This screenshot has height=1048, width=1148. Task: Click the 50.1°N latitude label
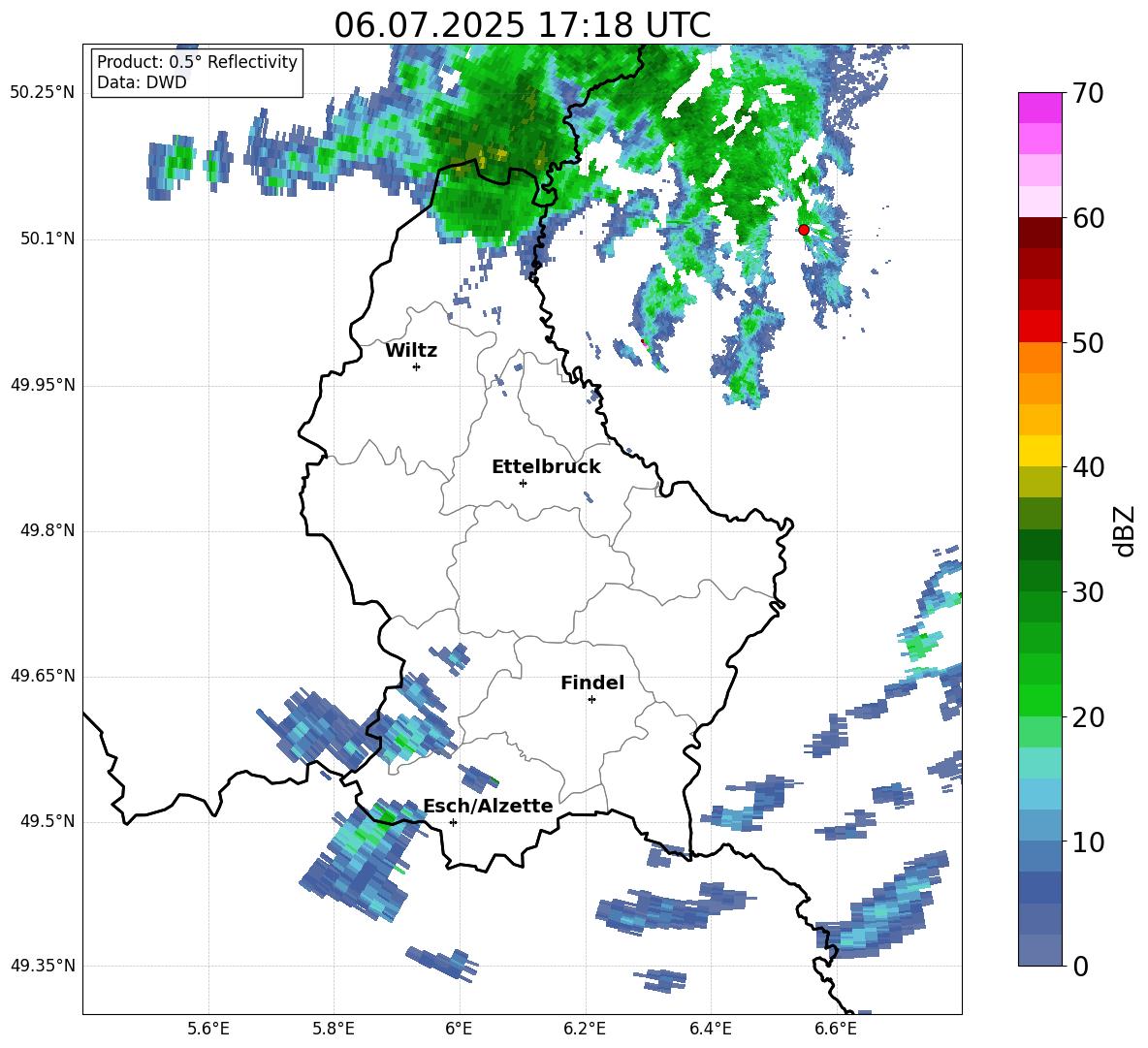click(47, 239)
